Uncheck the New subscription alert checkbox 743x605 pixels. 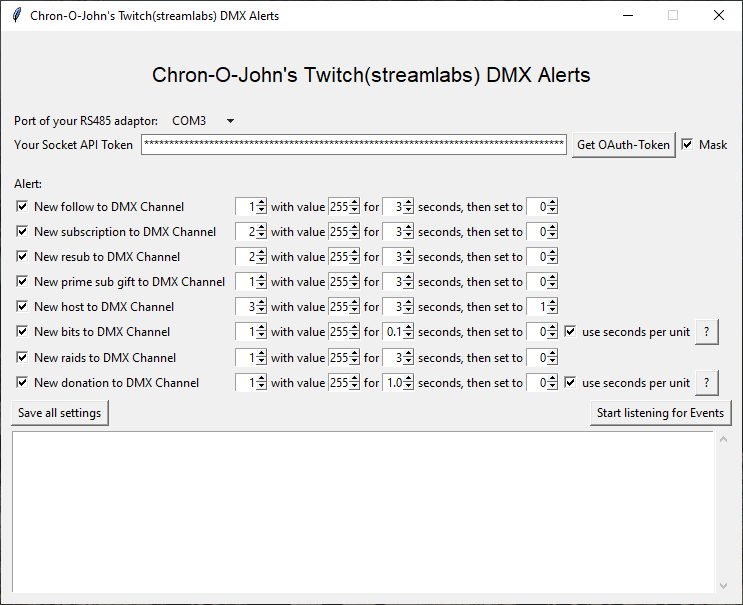(x=22, y=232)
